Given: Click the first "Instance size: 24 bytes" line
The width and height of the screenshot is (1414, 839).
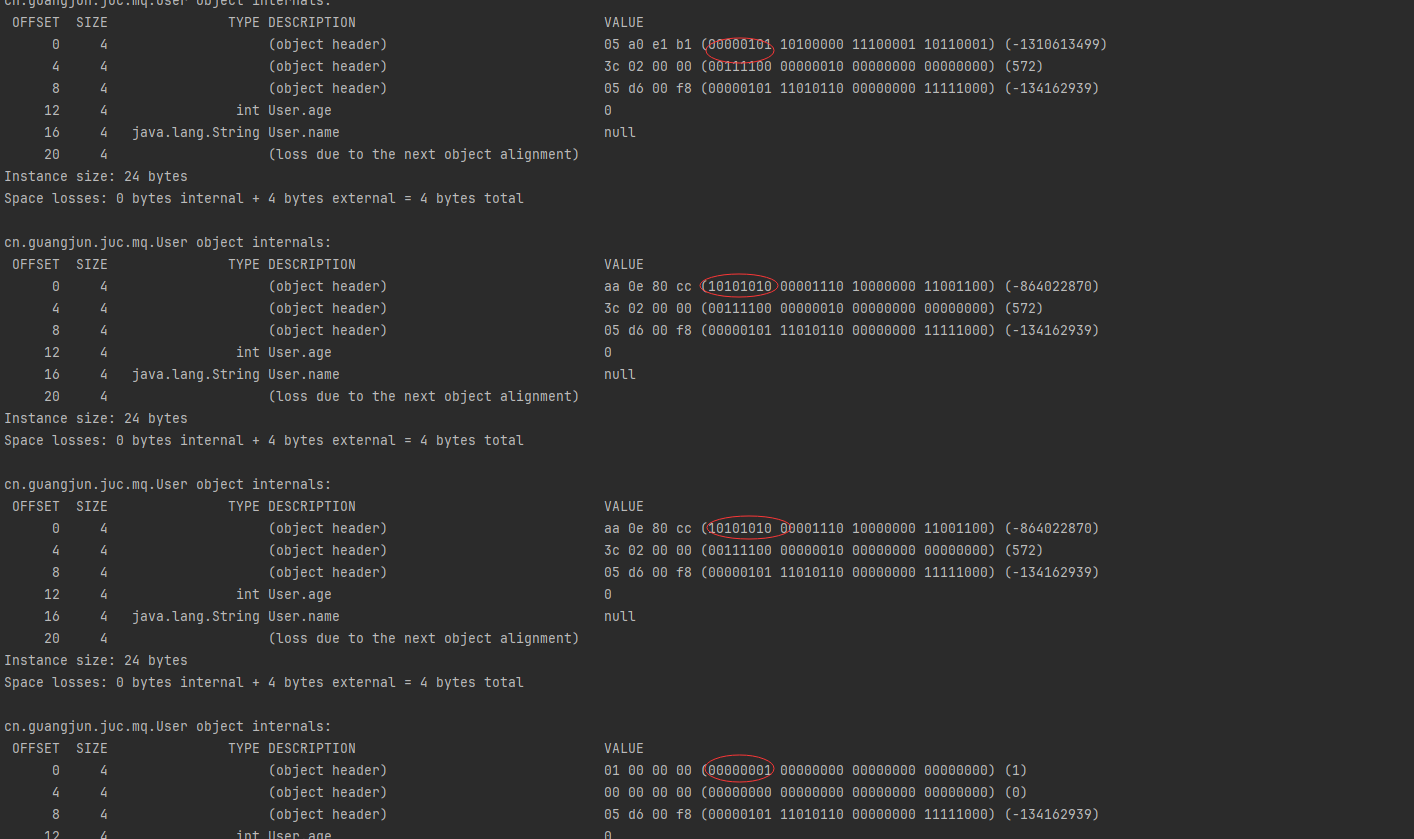Looking at the screenshot, I should pos(95,177).
